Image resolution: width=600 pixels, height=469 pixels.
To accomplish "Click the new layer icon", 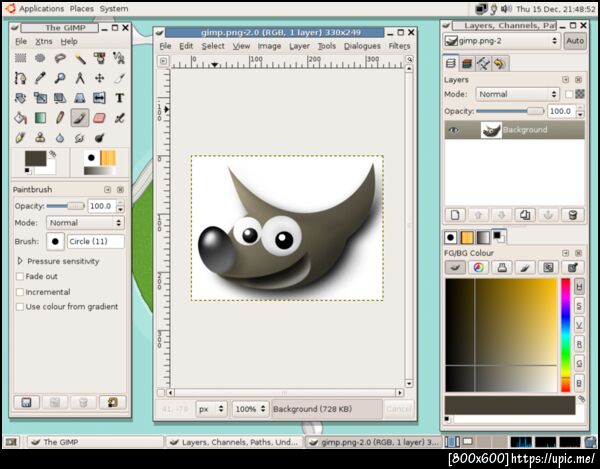I will 455,215.
